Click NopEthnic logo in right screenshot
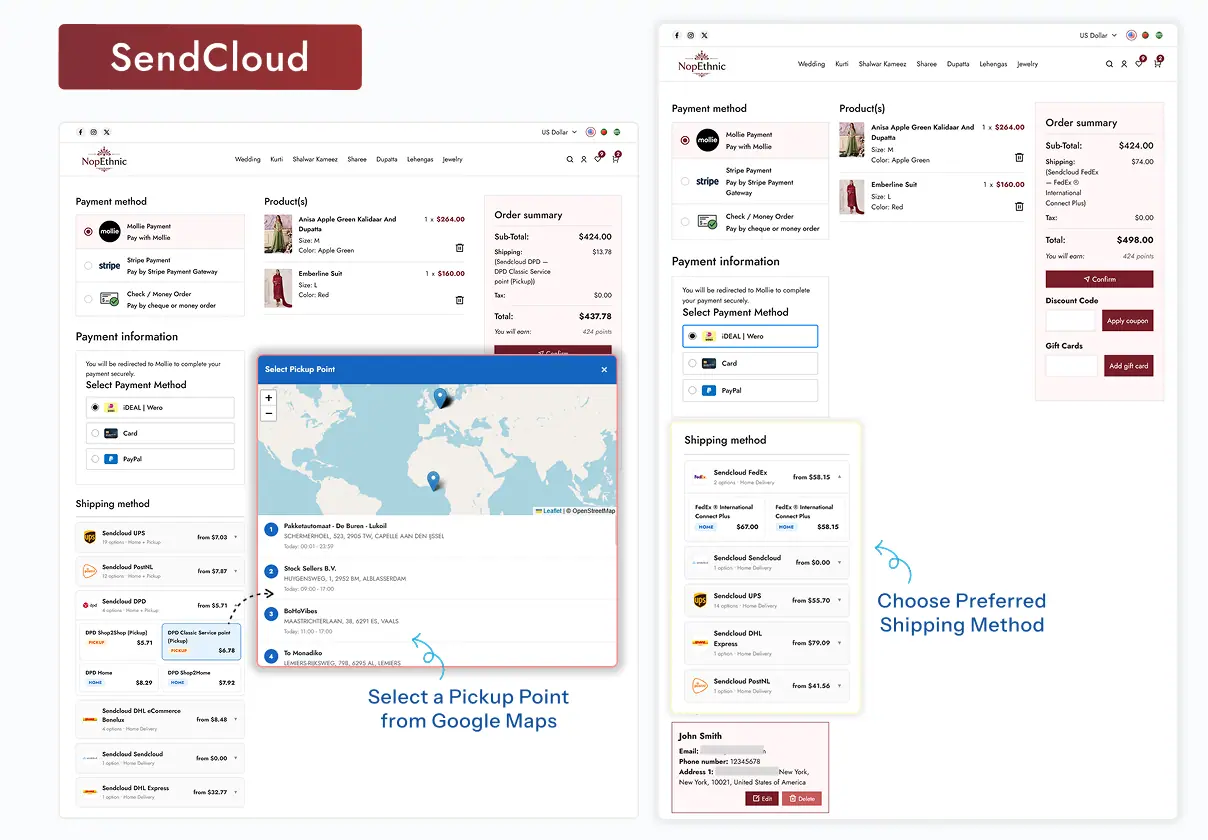The height and width of the screenshot is (840, 1208). point(702,63)
